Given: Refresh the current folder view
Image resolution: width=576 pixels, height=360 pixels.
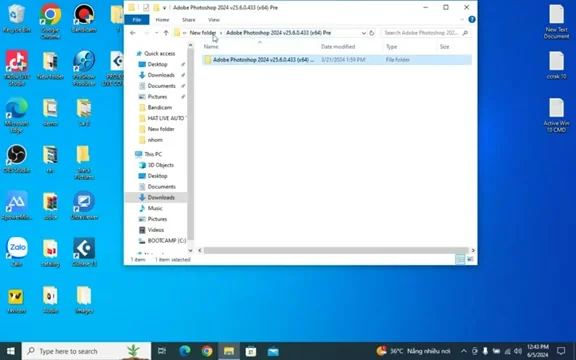Looking at the screenshot, I should click(371, 33).
